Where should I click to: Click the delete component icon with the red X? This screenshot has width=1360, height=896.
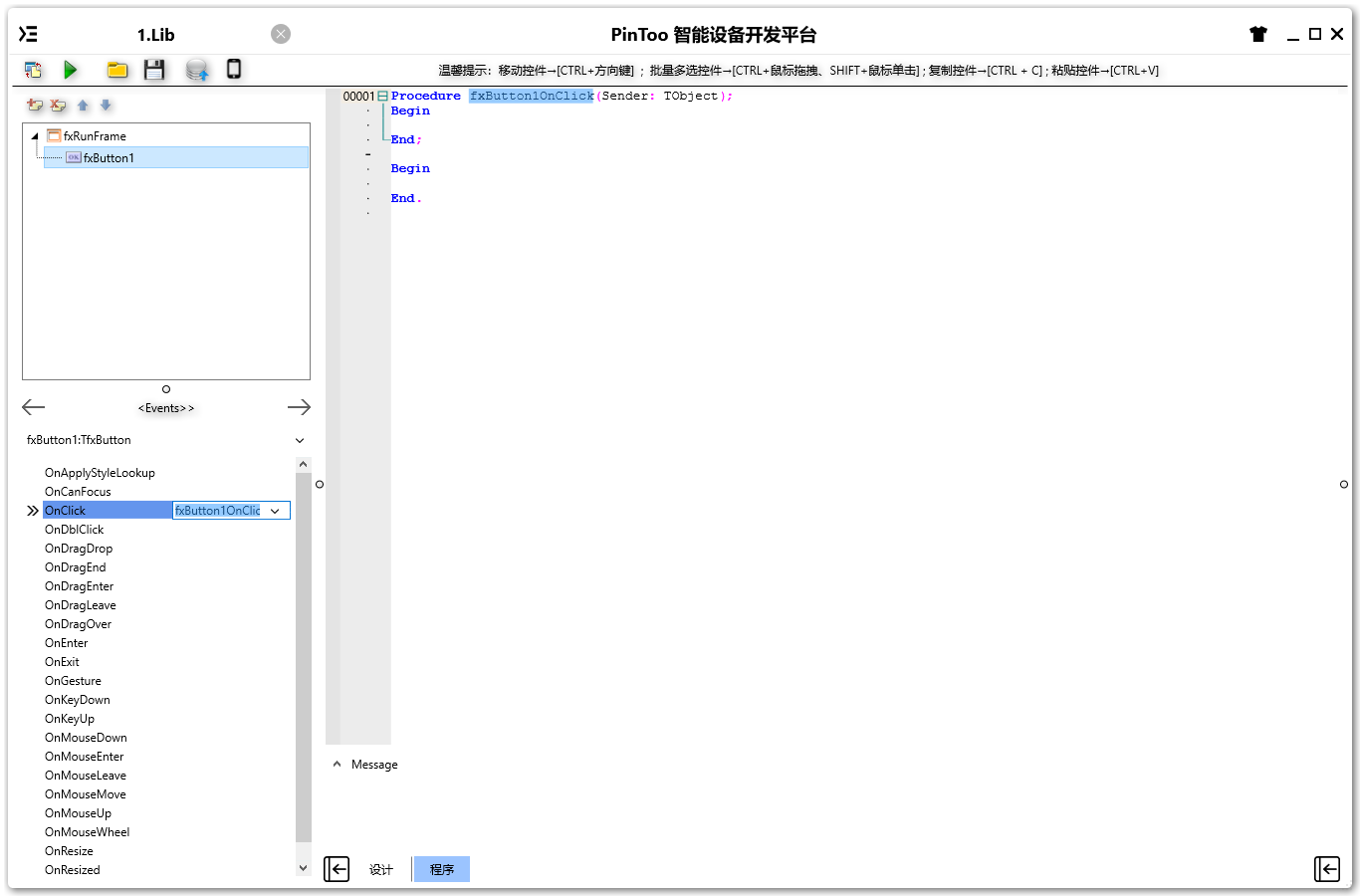[x=59, y=105]
